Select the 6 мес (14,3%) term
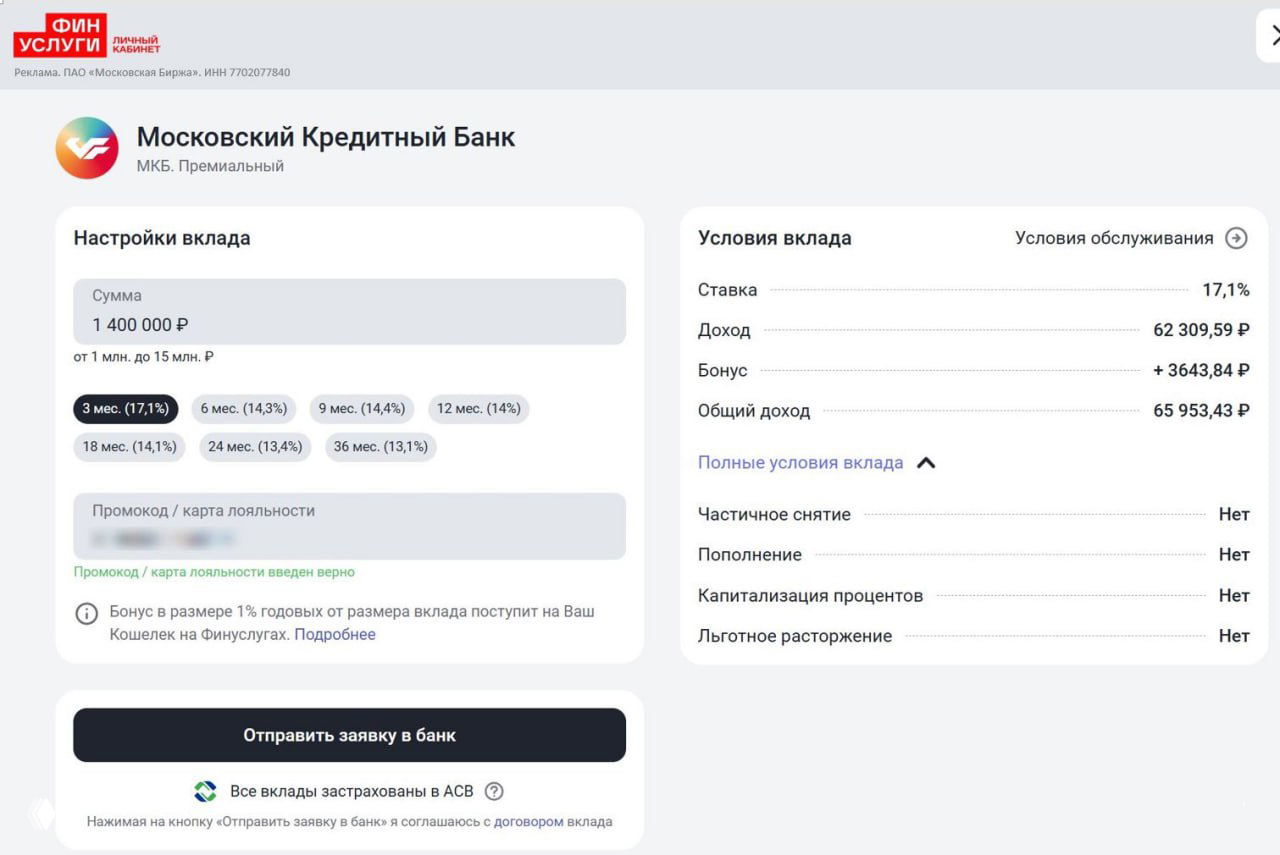This screenshot has width=1280, height=855. (x=245, y=408)
